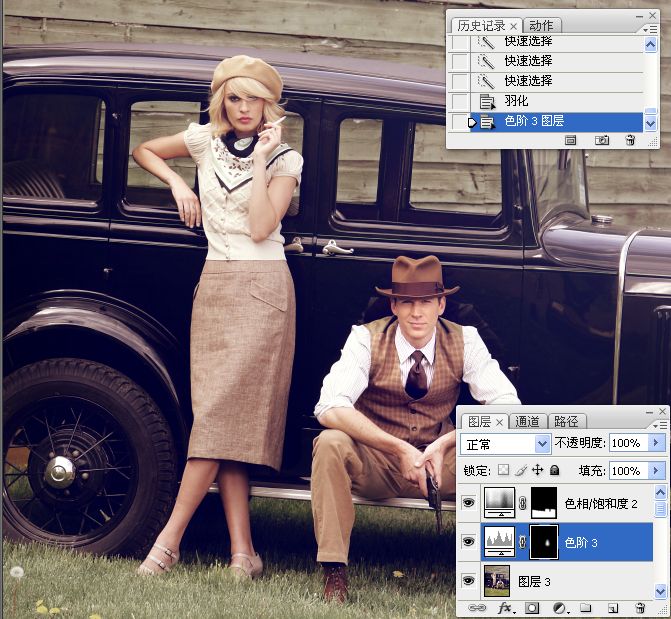The width and height of the screenshot is (671, 619).
Task: Close the 图层 tab
Action: click(x=499, y=423)
